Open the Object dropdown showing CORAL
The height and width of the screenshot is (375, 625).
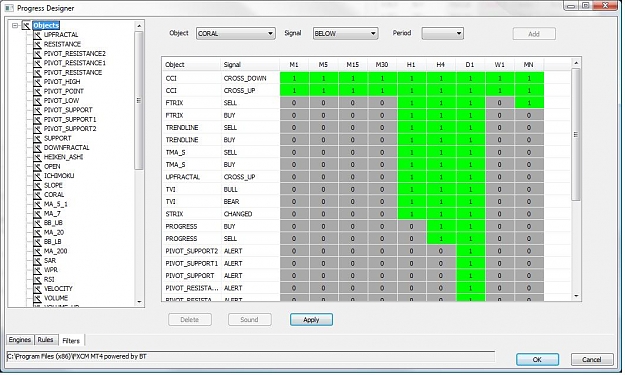tap(236, 34)
